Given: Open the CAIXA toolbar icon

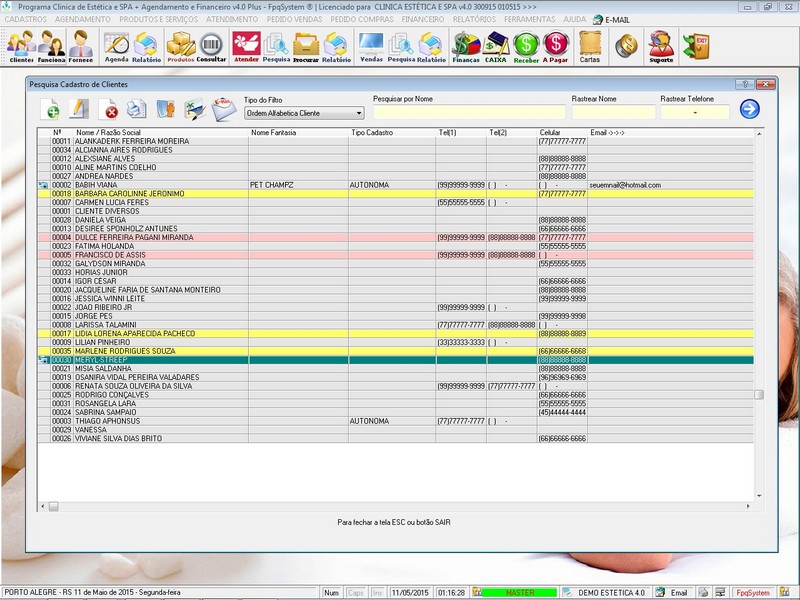Looking at the screenshot, I should (495, 46).
